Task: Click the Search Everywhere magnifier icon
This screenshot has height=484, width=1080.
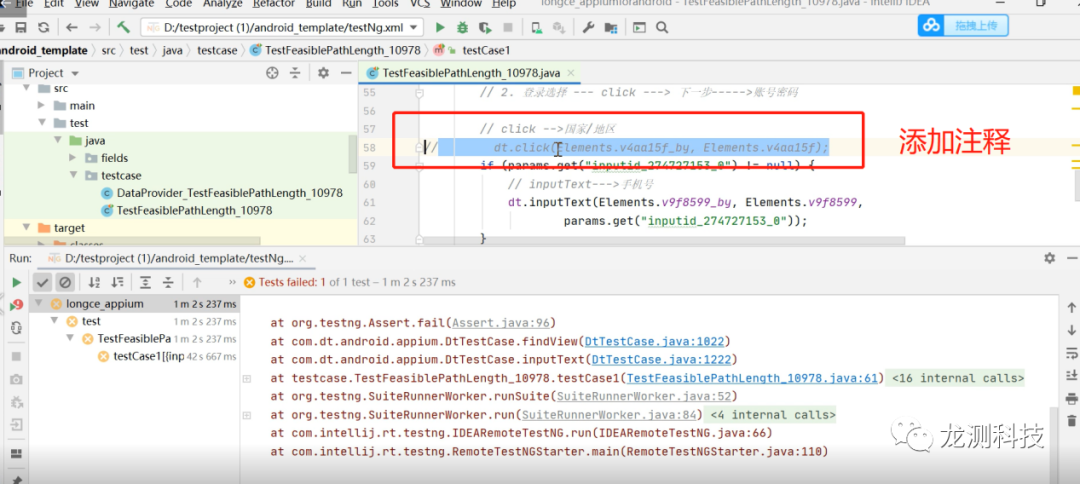Action: pyautogui.click(x=662, y=28)
